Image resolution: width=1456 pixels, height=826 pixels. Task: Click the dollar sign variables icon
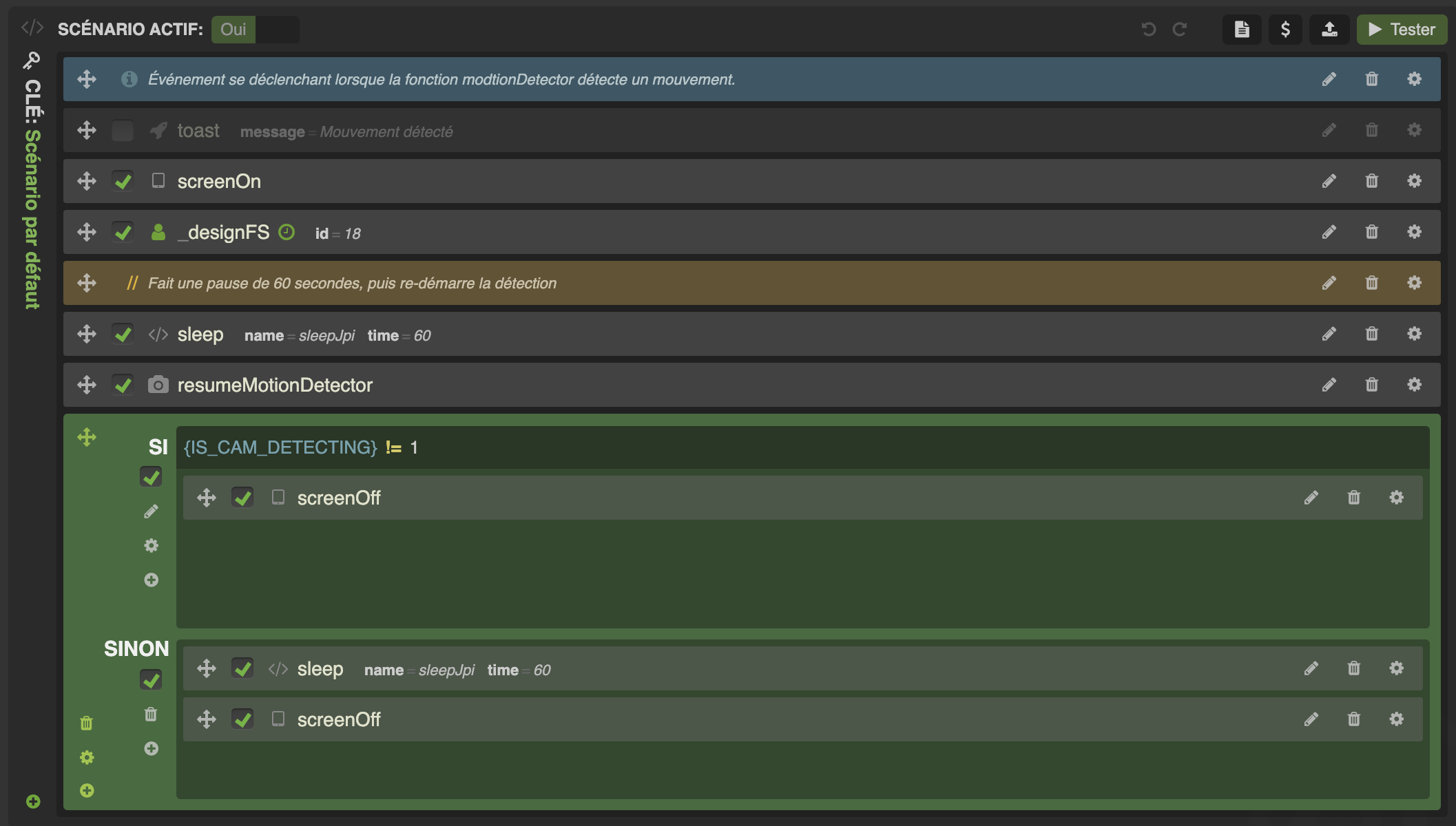1285,30
